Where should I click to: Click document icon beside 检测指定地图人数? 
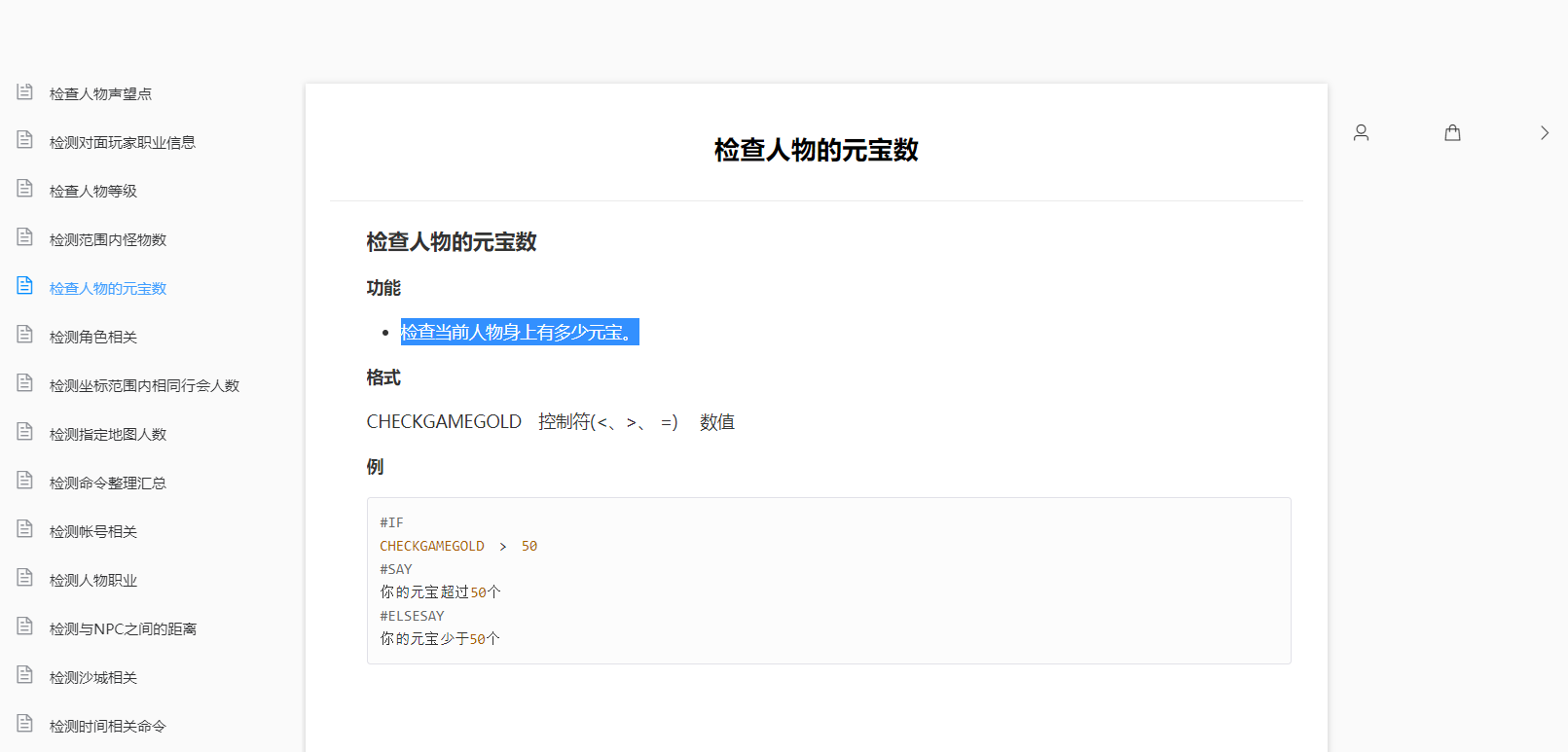pyautogui.click(x=25, y=432)
